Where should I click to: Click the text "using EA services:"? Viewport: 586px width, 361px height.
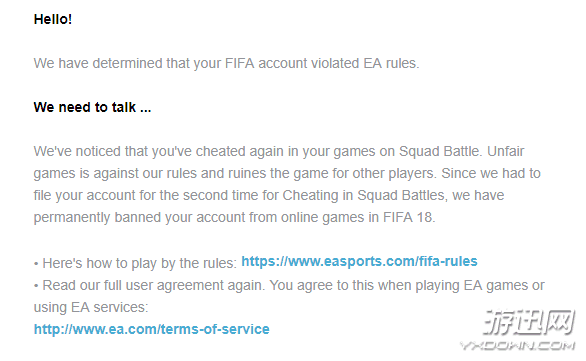(x=91, y=307)
